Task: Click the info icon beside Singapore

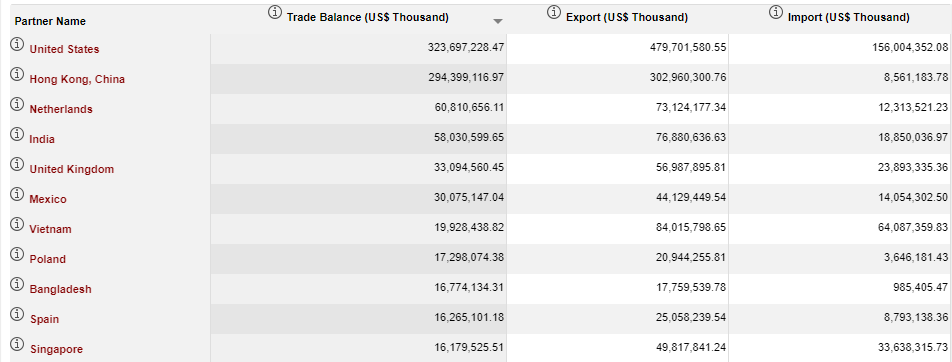Action: pyautogui.click(x=17, y=344)
